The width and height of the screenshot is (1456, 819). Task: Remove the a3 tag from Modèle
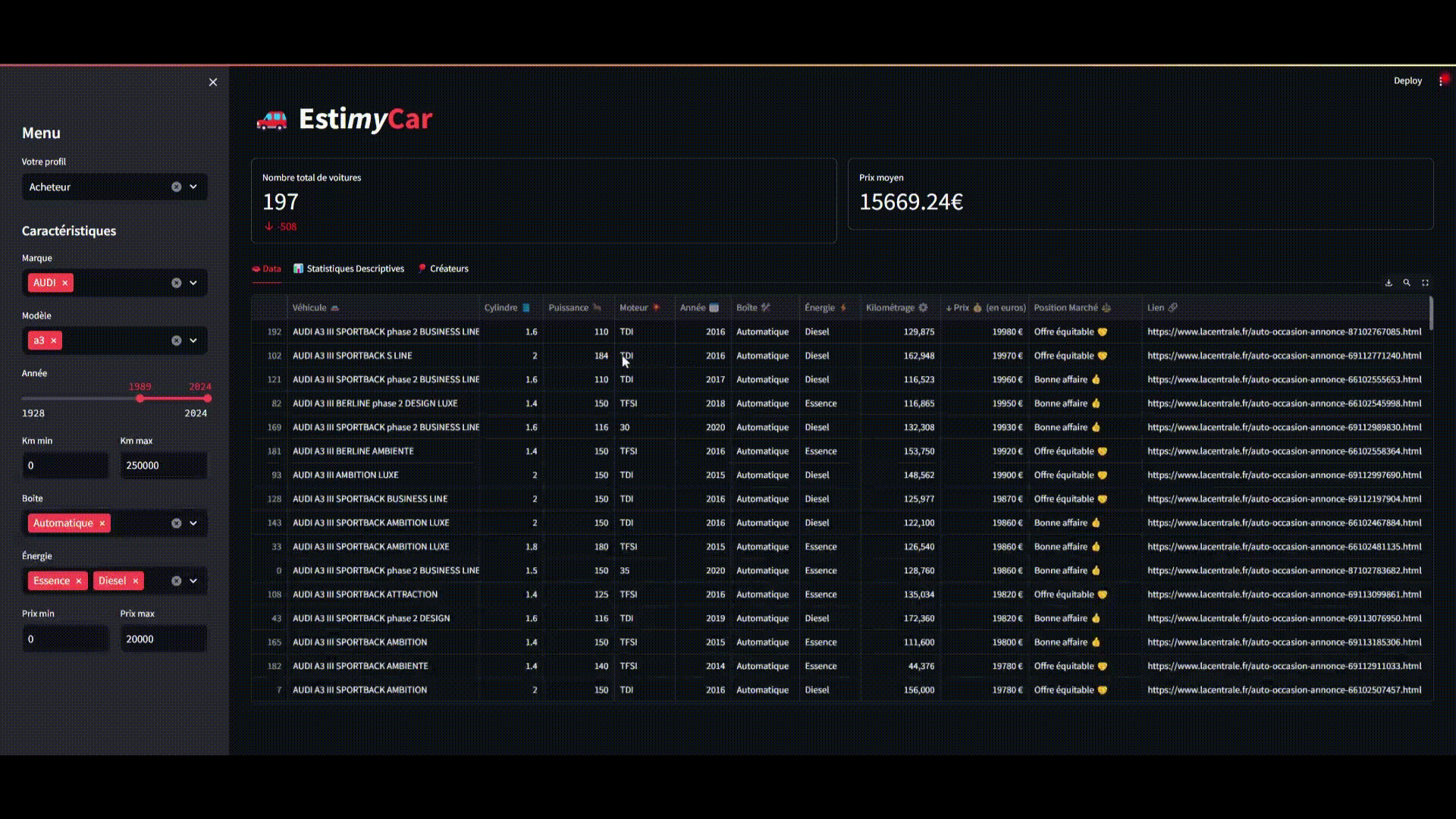(54, 340)
